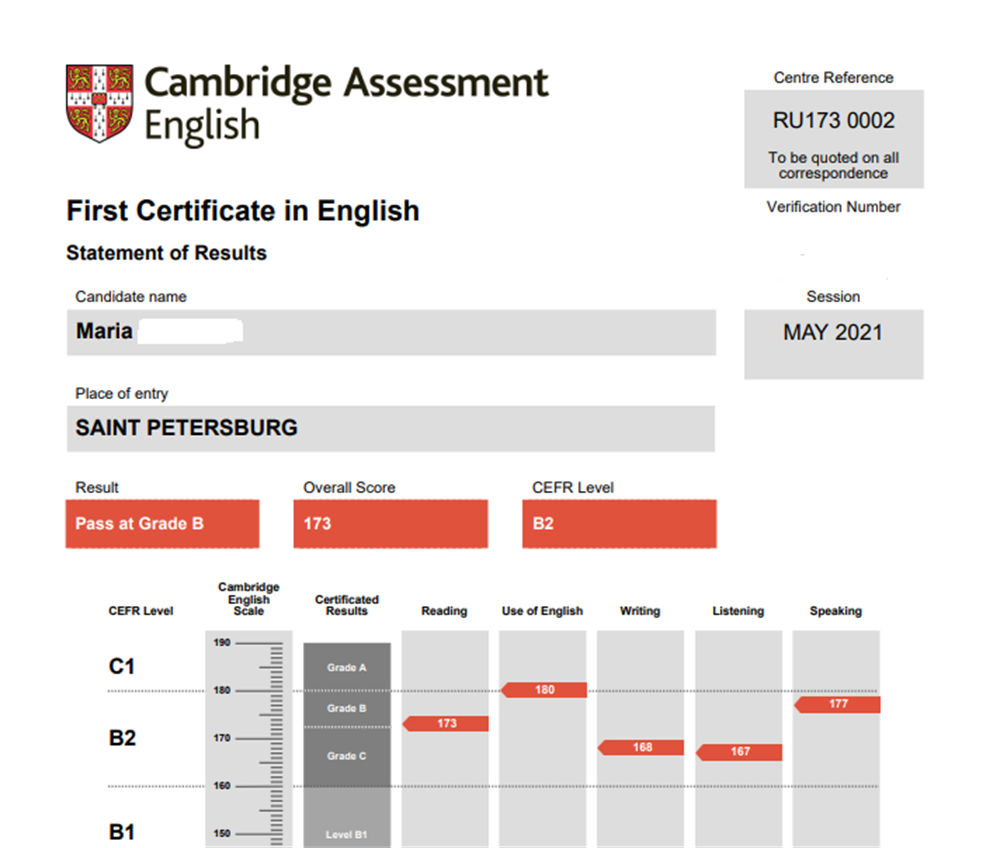
Task: Click the '180' tick on the scale
Action: point(222,690)
